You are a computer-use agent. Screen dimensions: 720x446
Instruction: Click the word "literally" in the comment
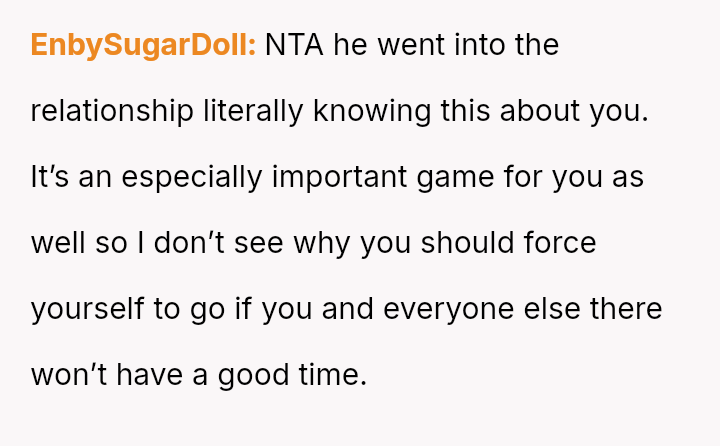point(254,112)
